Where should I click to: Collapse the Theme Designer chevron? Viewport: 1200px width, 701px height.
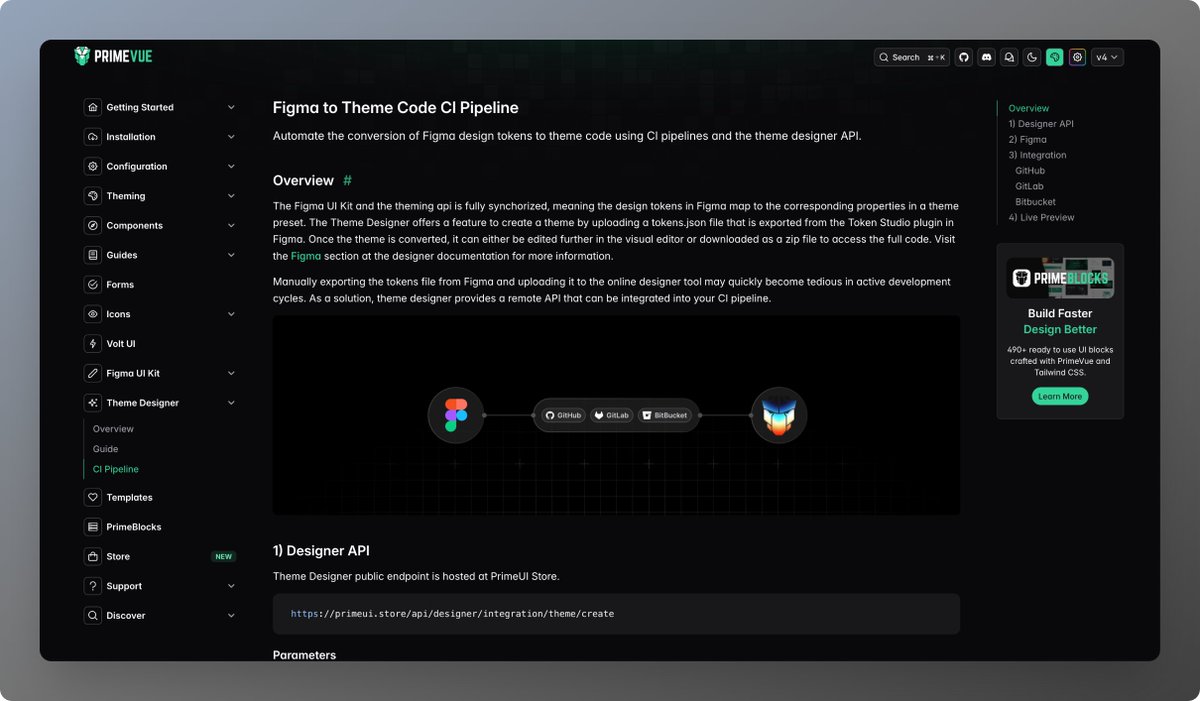(x=231, y=403)
